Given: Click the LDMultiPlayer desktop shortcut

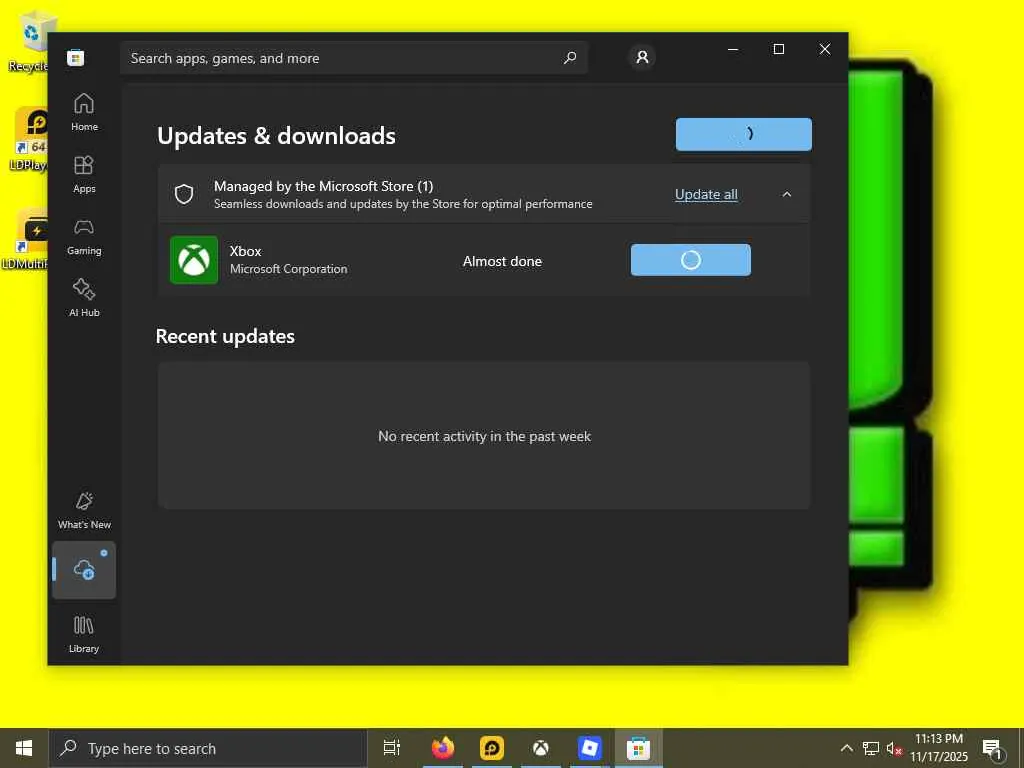Looking at the screenshot, I should tap(25, 240).
